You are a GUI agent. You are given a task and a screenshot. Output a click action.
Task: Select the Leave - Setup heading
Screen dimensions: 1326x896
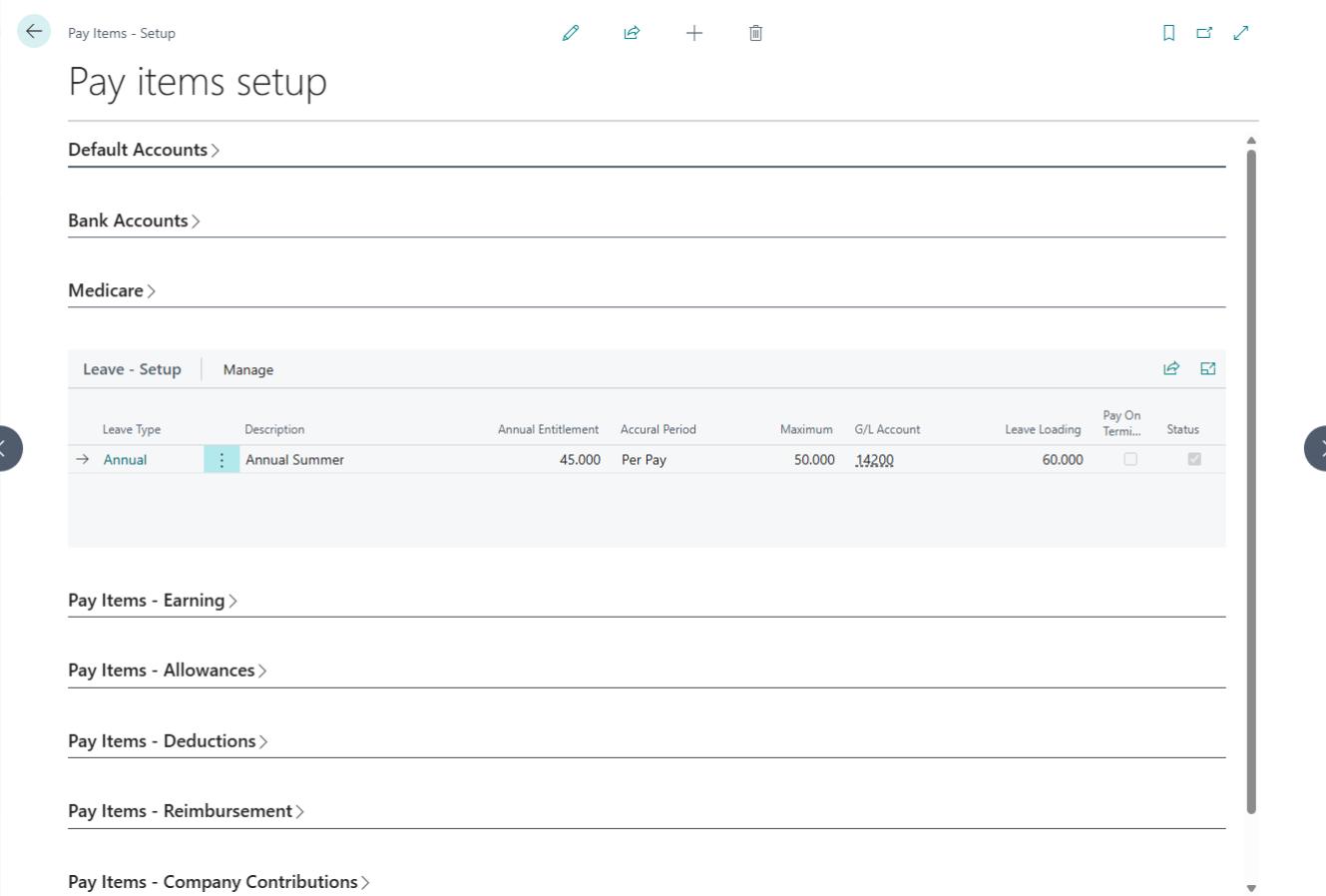click(132, 369)
